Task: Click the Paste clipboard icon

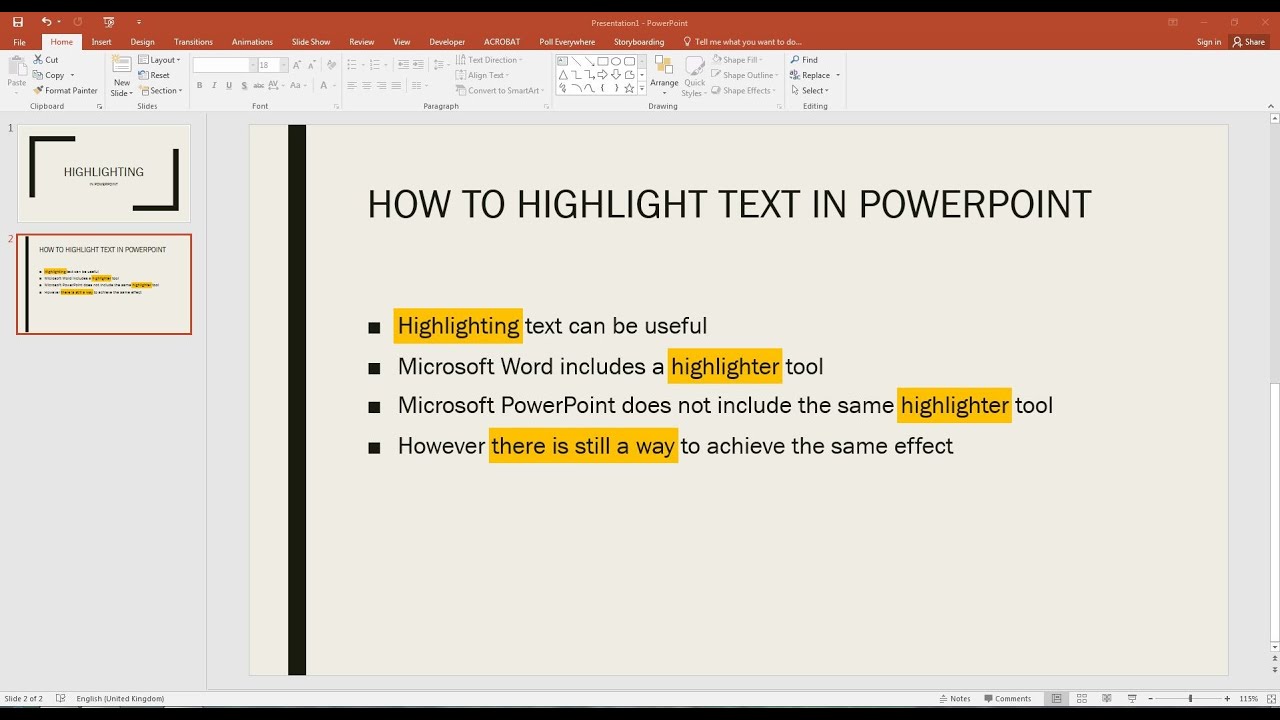Action: [x=17, y=72]
